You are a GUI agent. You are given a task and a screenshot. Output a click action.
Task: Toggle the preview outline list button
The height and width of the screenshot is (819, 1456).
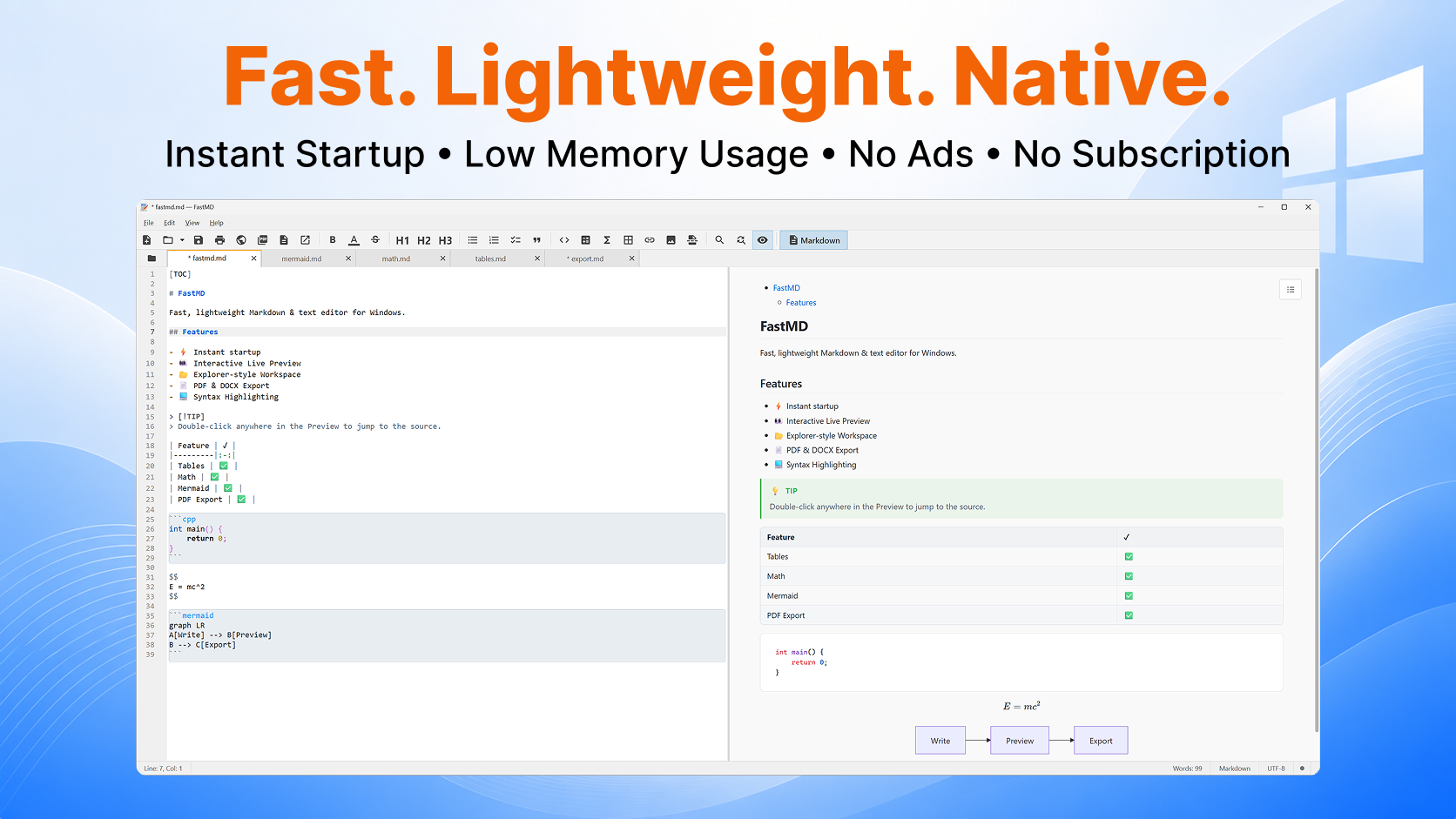click(1291, 290)
